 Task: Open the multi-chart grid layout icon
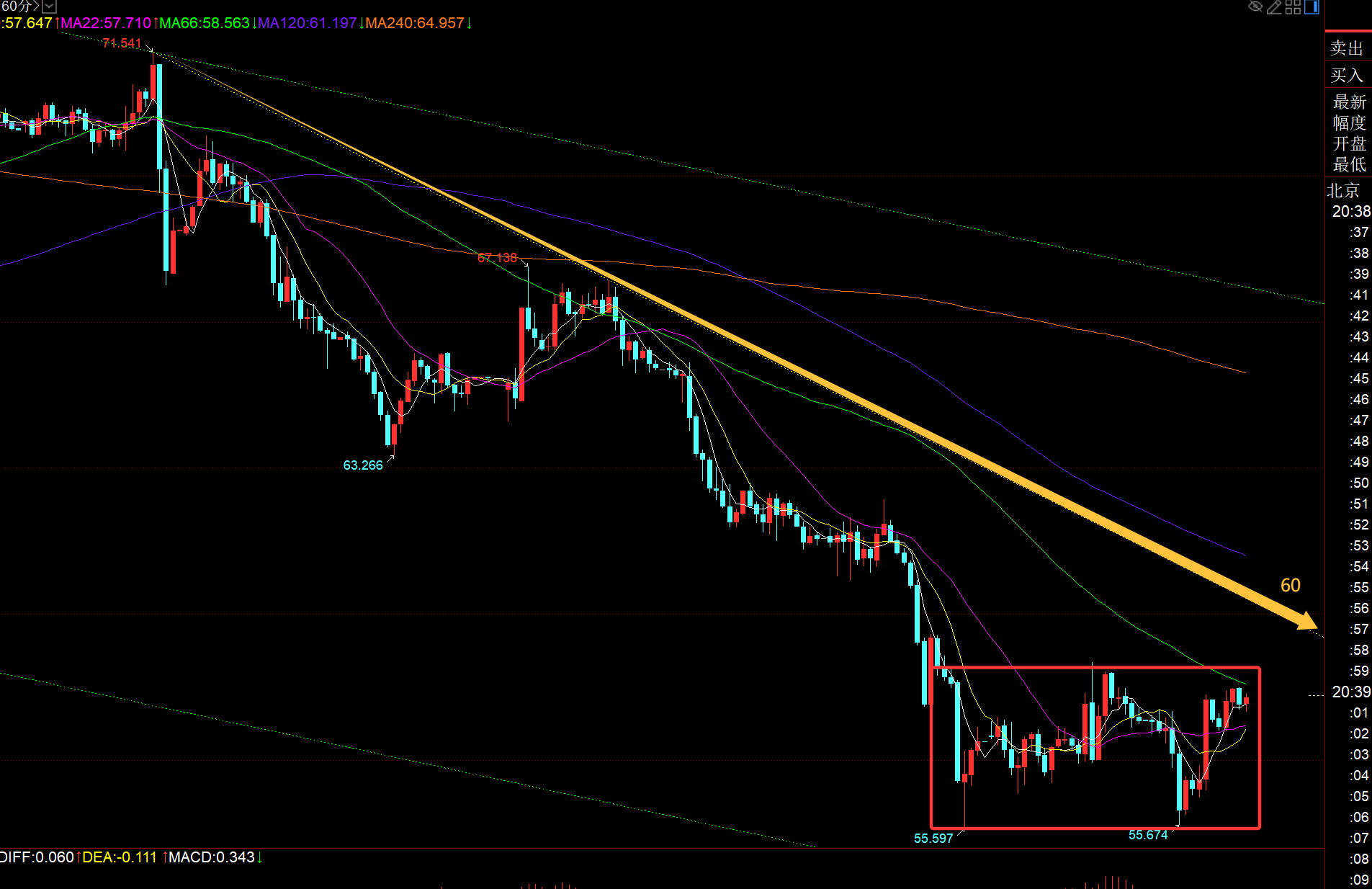[x=1293, y=7]
